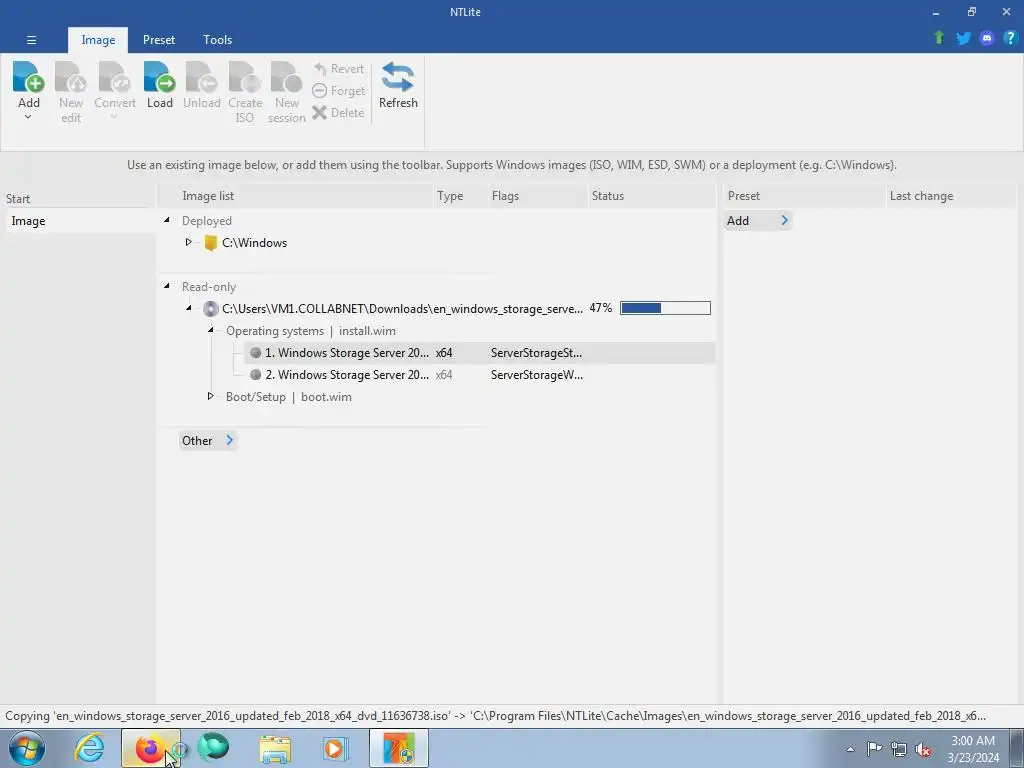
Task: Open the Windows Start button
Action: [27, 748]
